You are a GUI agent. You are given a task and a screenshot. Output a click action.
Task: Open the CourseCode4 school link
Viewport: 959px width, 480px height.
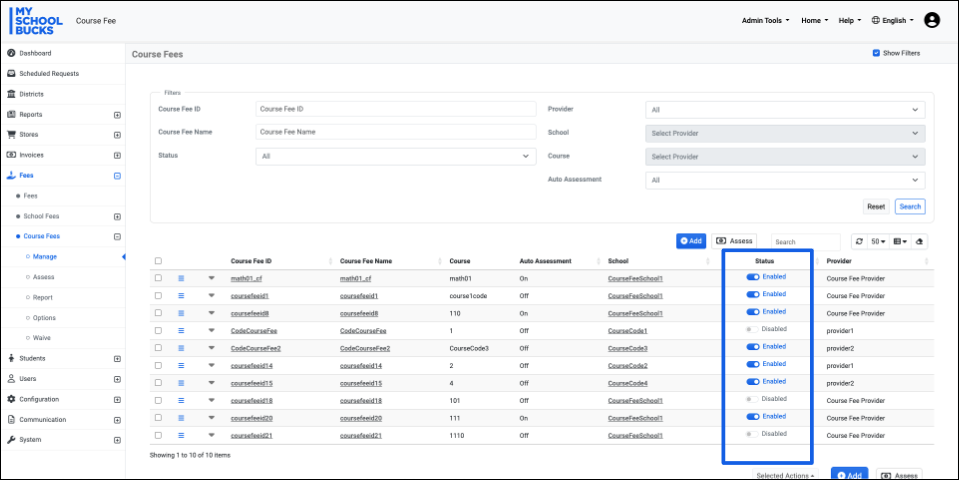click(x=628, y=383)
